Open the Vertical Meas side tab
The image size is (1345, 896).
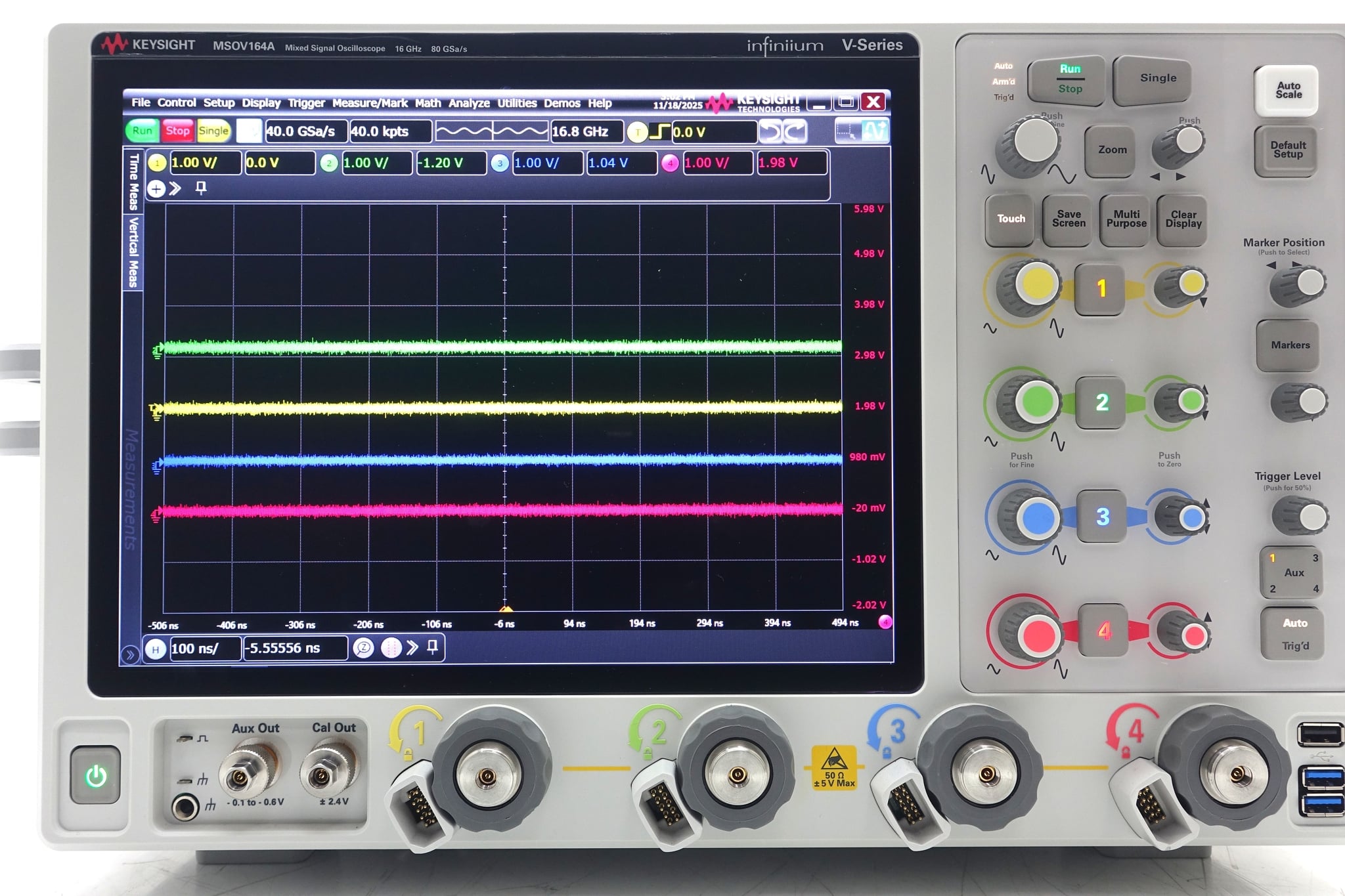[133, 252]
